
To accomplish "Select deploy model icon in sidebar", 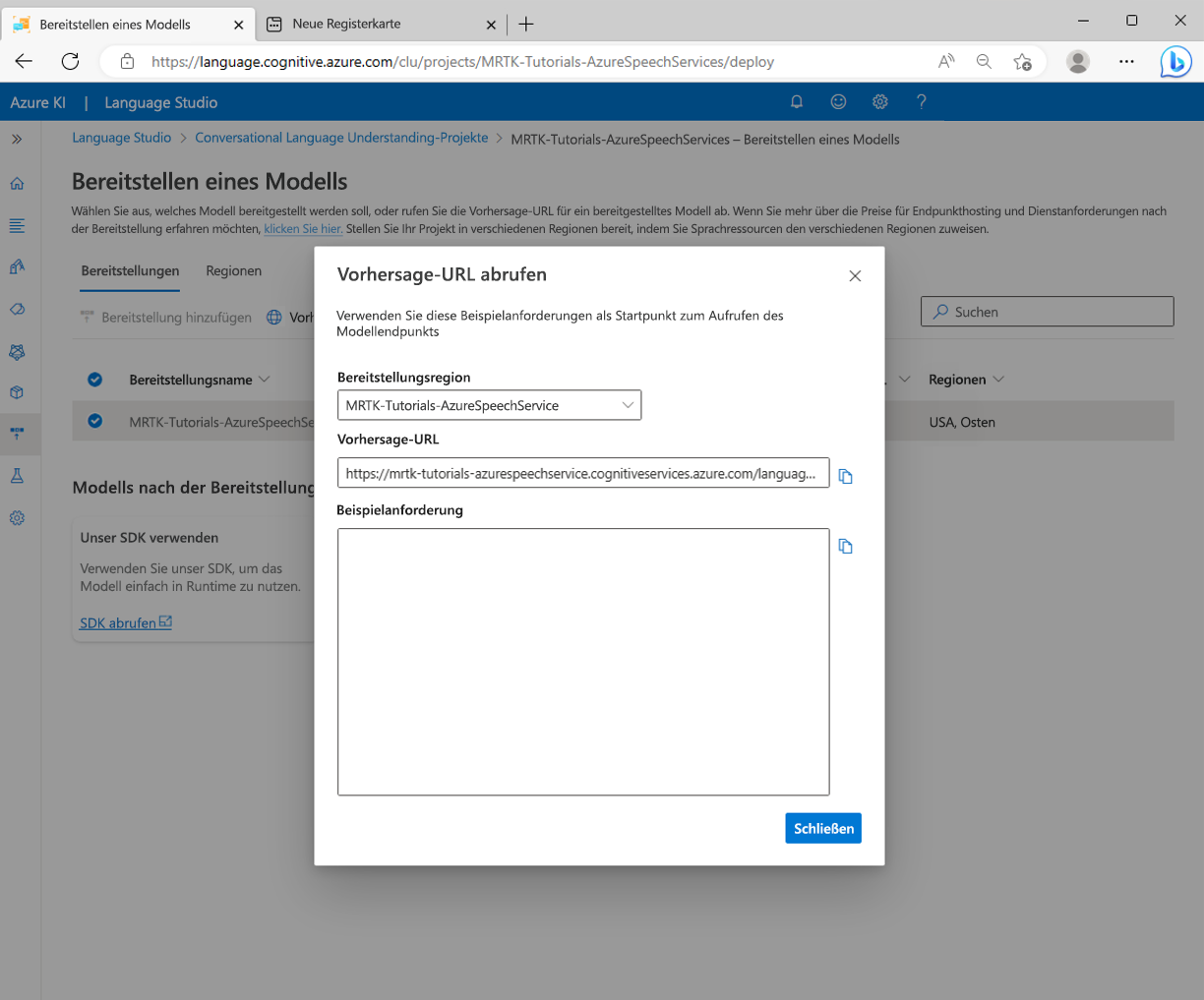I will click(x=17, y=434).
